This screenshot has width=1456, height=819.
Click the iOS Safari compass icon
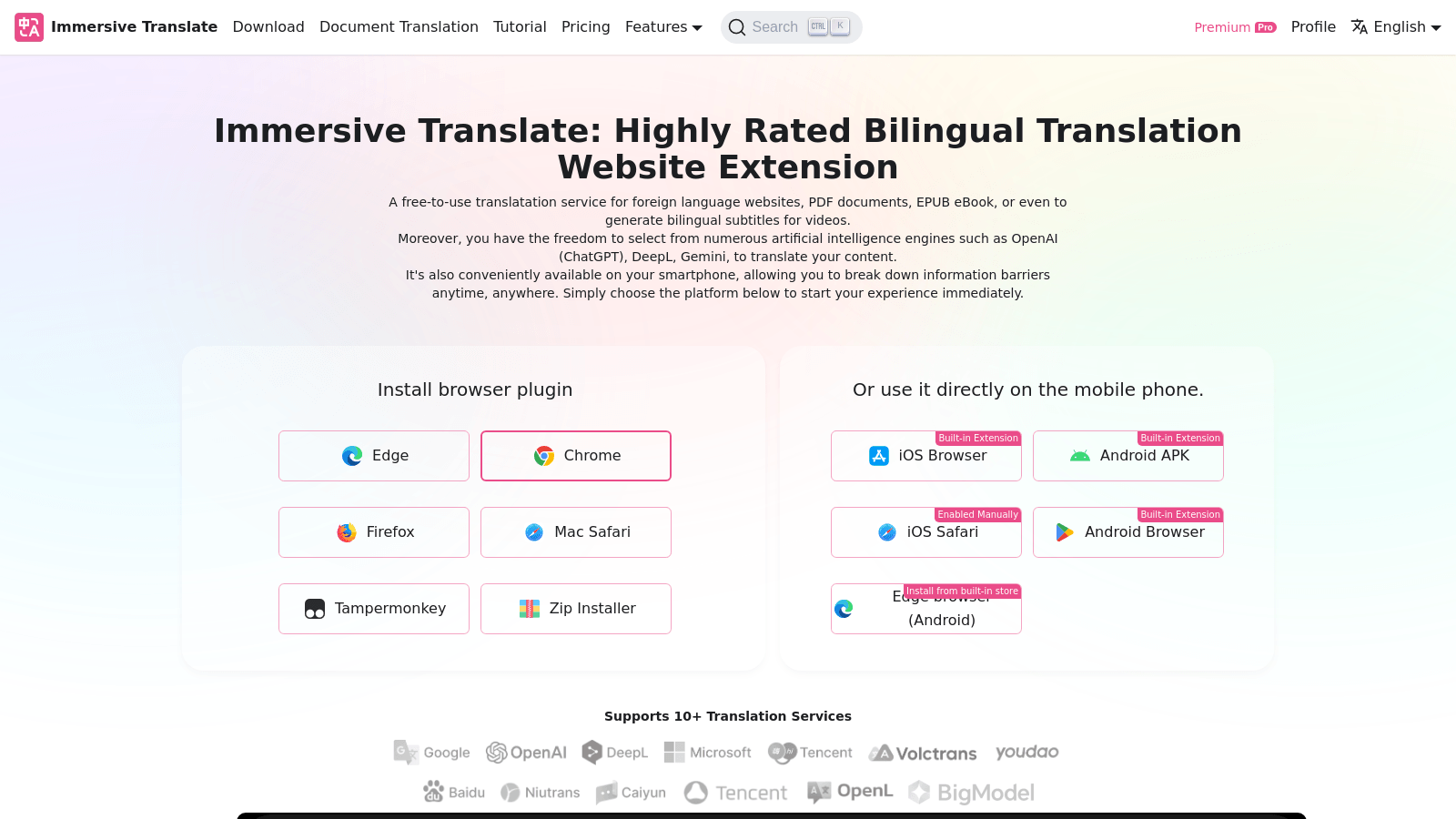[x=887, y=532]
